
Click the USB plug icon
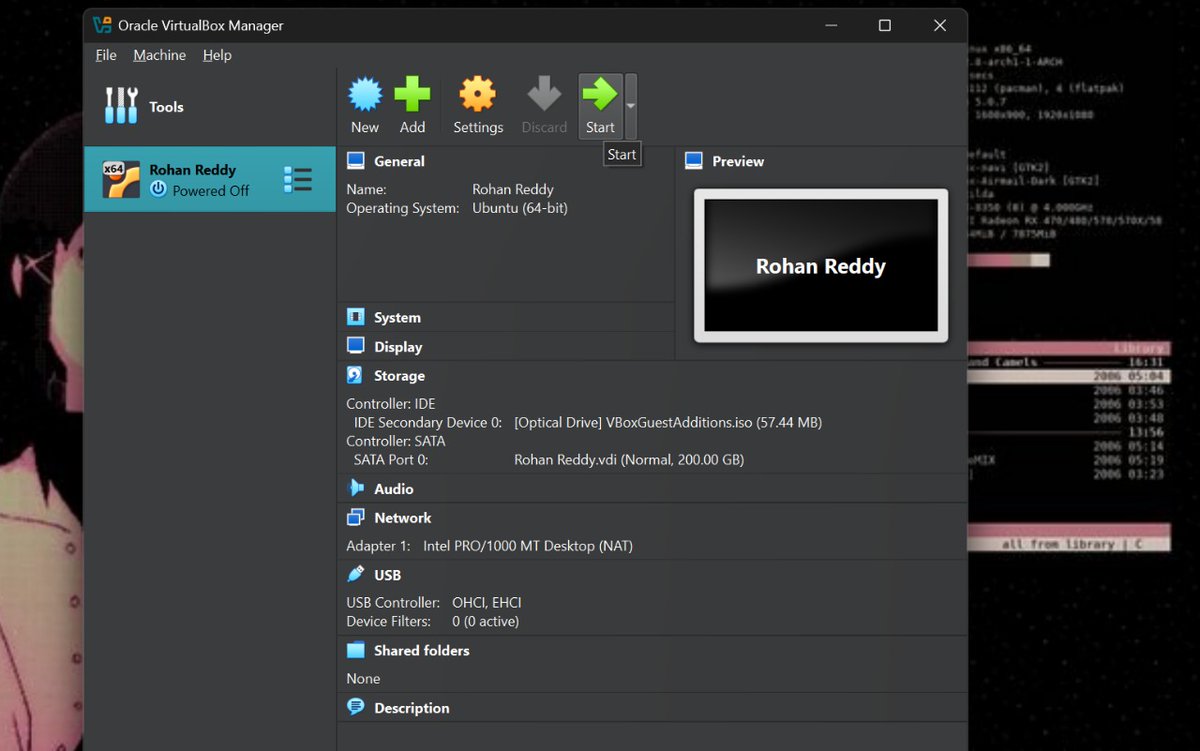356,574
